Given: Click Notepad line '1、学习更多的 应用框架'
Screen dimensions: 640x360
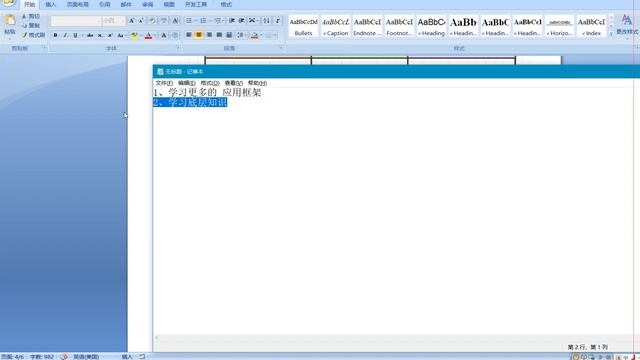Looking at the screenshot, I should 207,93.
